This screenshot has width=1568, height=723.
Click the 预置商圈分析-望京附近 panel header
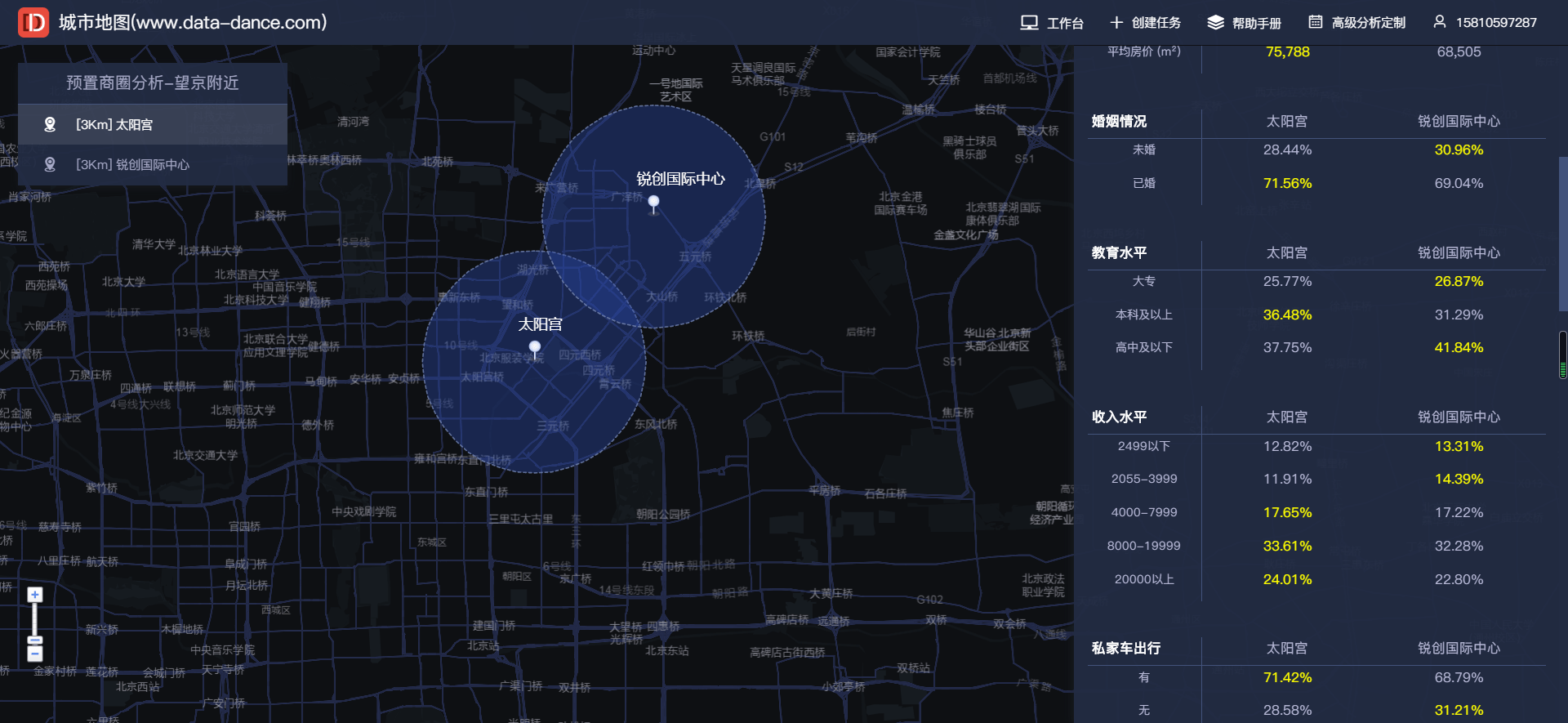click(153, 83)
